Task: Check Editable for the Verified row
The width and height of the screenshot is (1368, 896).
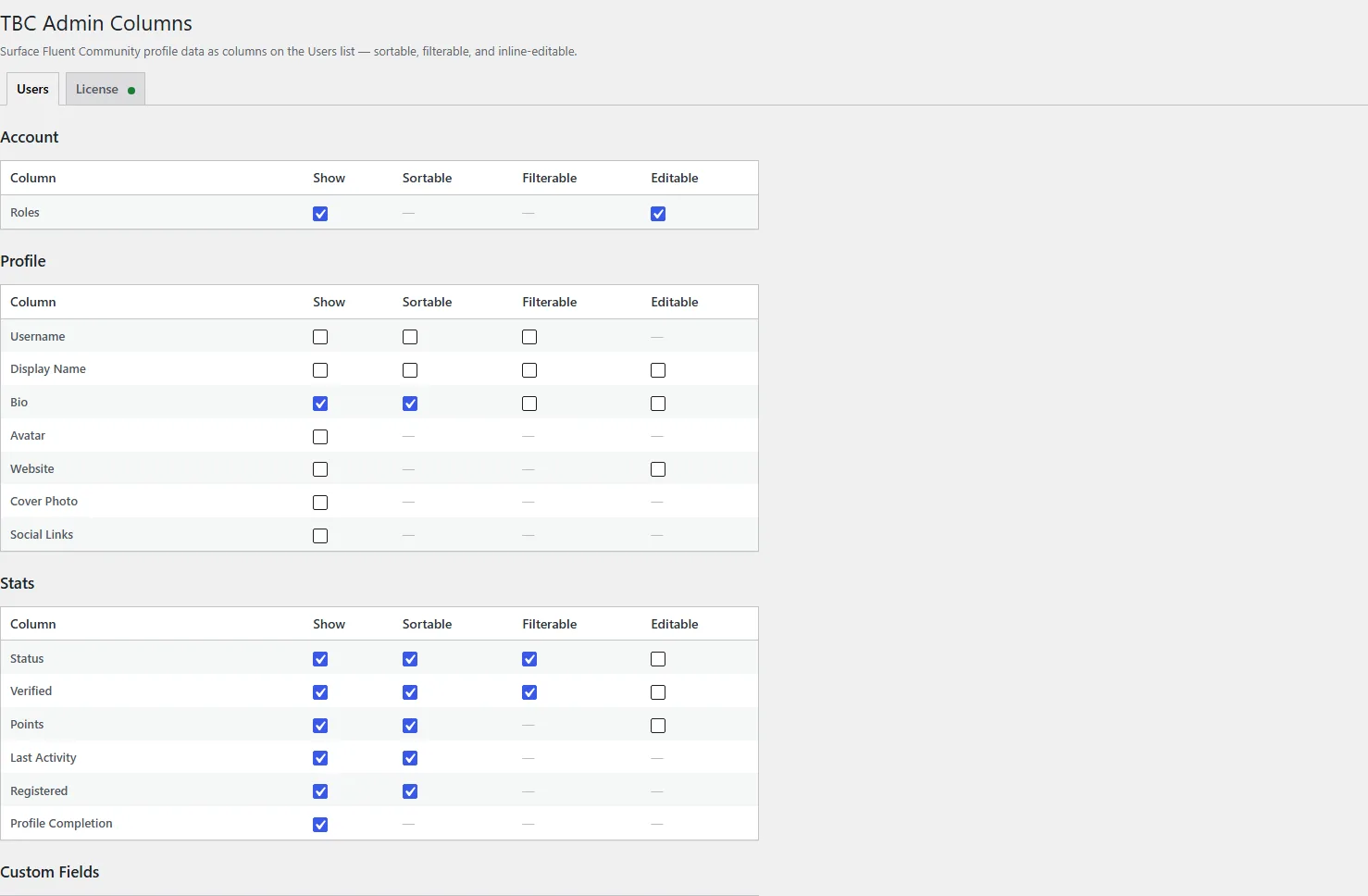Action: click(658, 692)
